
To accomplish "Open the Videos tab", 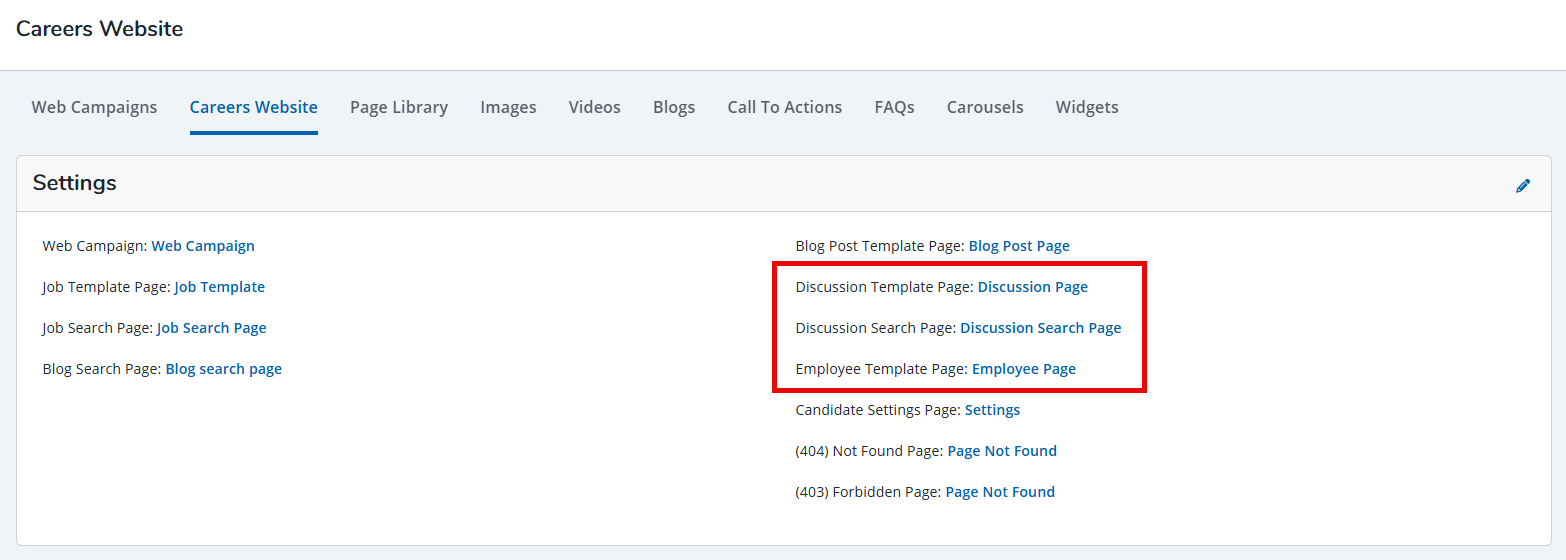I will tap(594, 107).
